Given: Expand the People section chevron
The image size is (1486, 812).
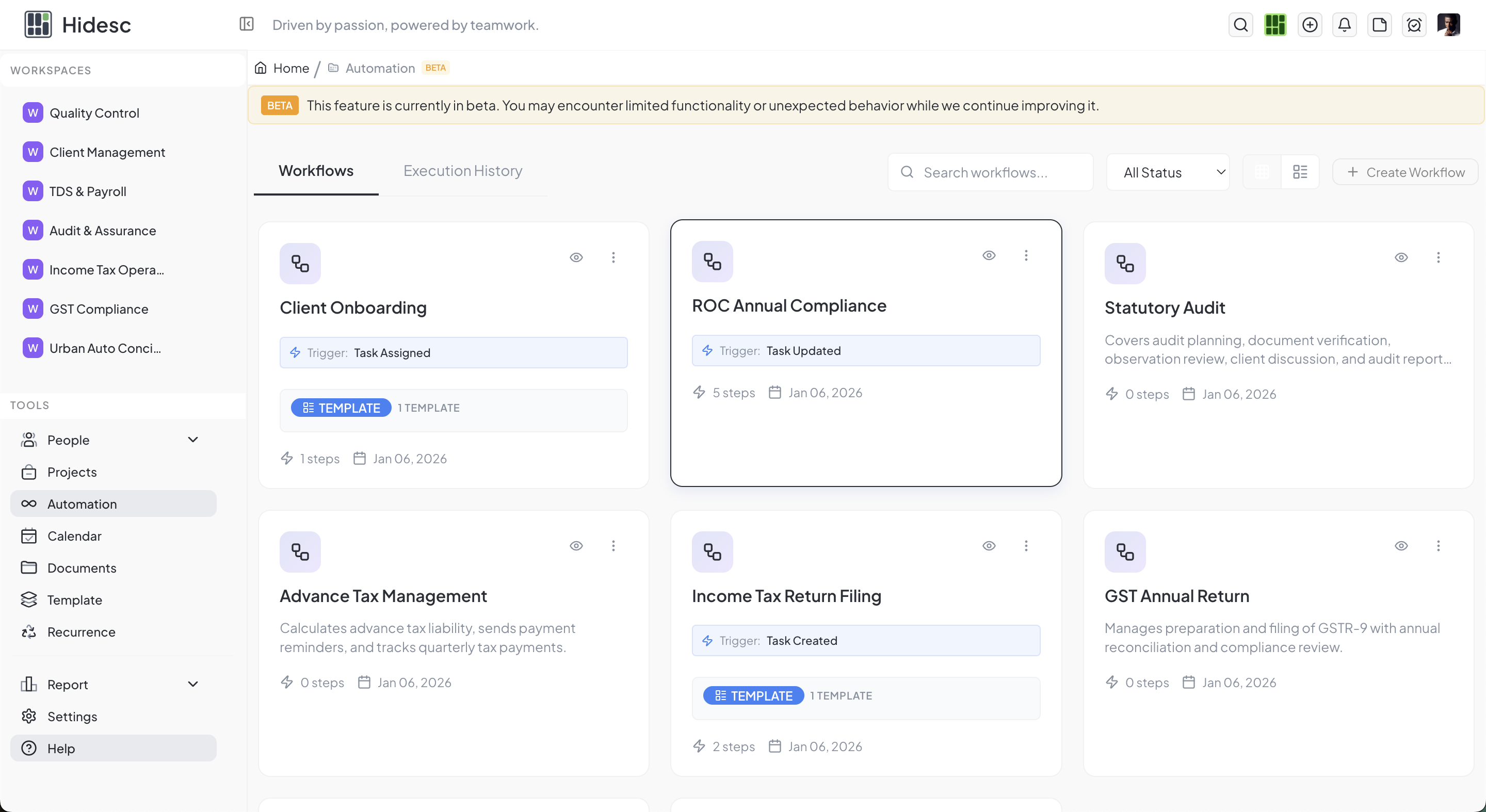Looking at the screenshot, I should pyautogui.click(x=192, y=440).
